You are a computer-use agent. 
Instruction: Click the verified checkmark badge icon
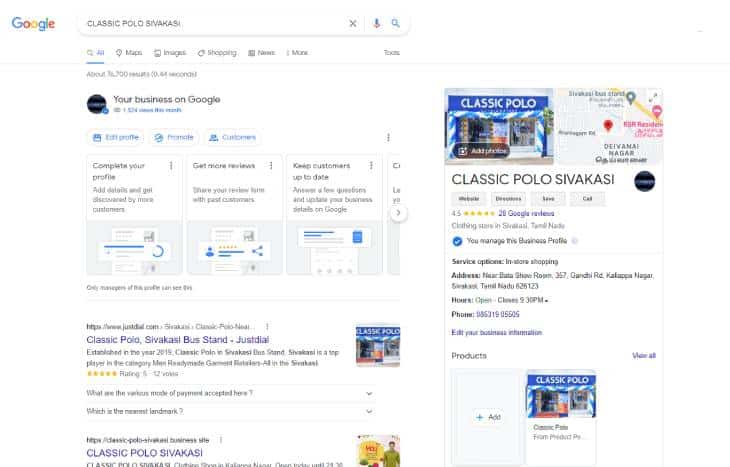point(458,241)
